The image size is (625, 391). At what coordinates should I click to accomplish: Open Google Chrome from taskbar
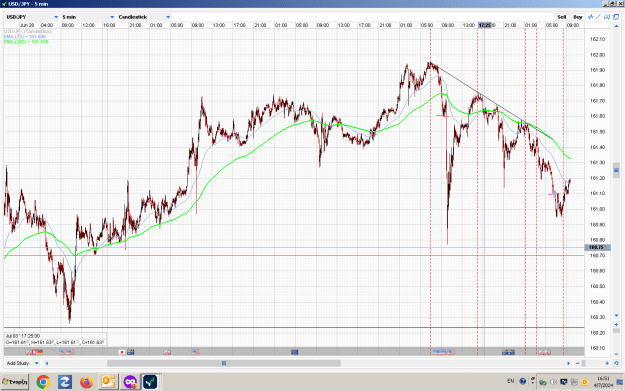click(43, 382)
